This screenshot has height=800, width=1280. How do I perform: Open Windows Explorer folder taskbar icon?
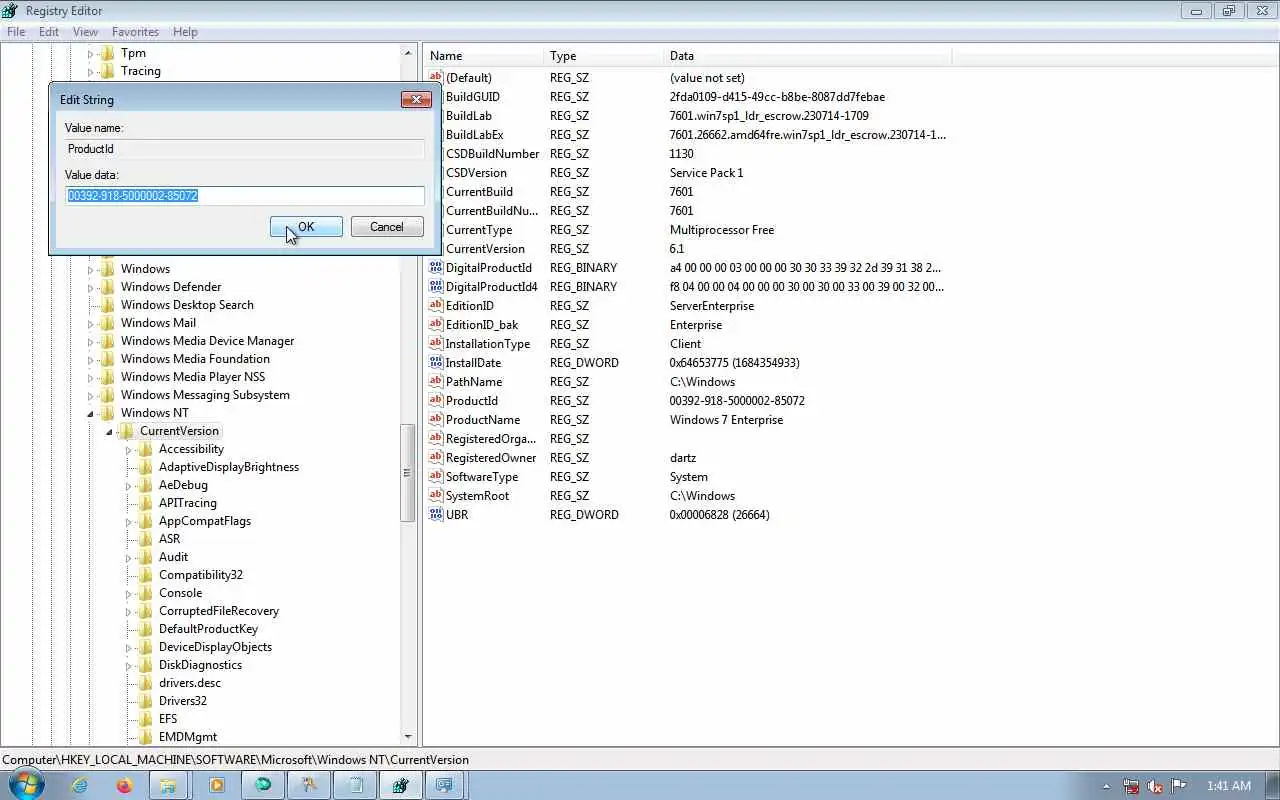tap(169, 785)
